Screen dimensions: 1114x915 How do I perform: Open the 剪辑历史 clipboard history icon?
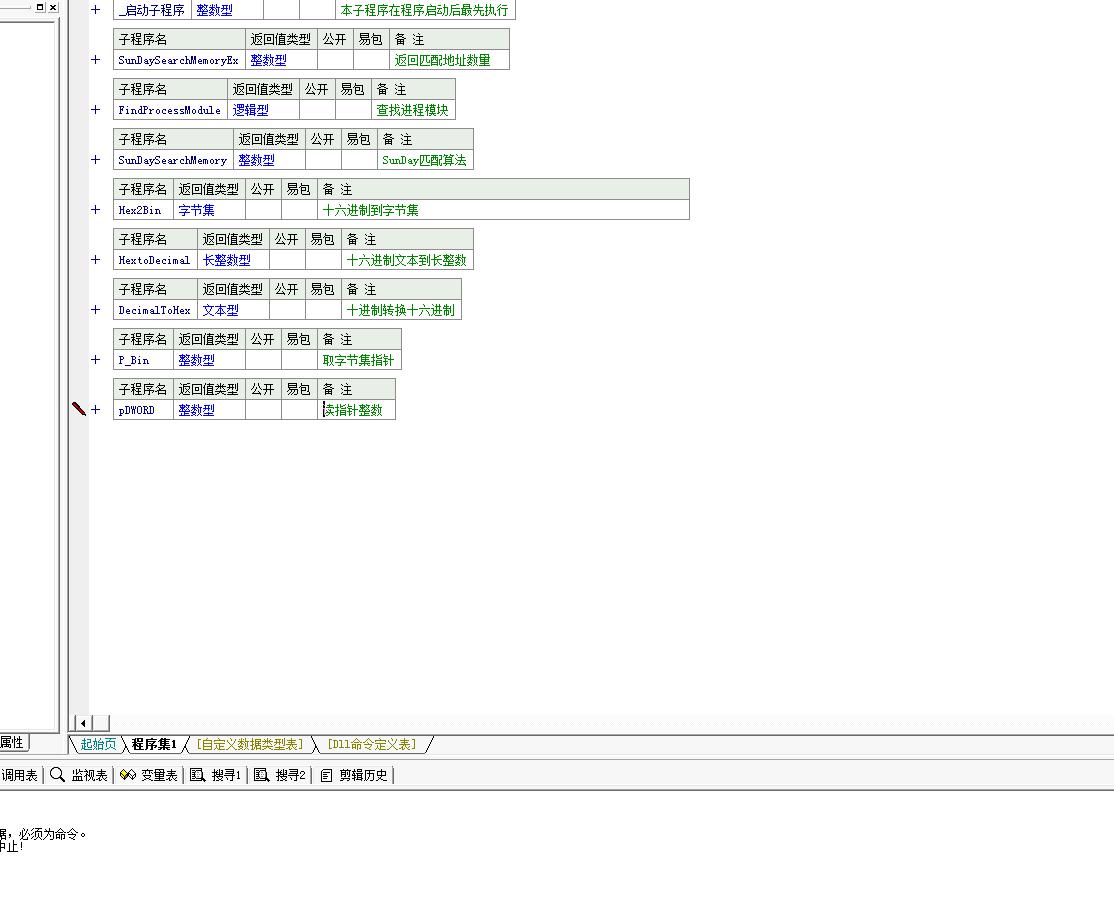(x=326, y=775)
